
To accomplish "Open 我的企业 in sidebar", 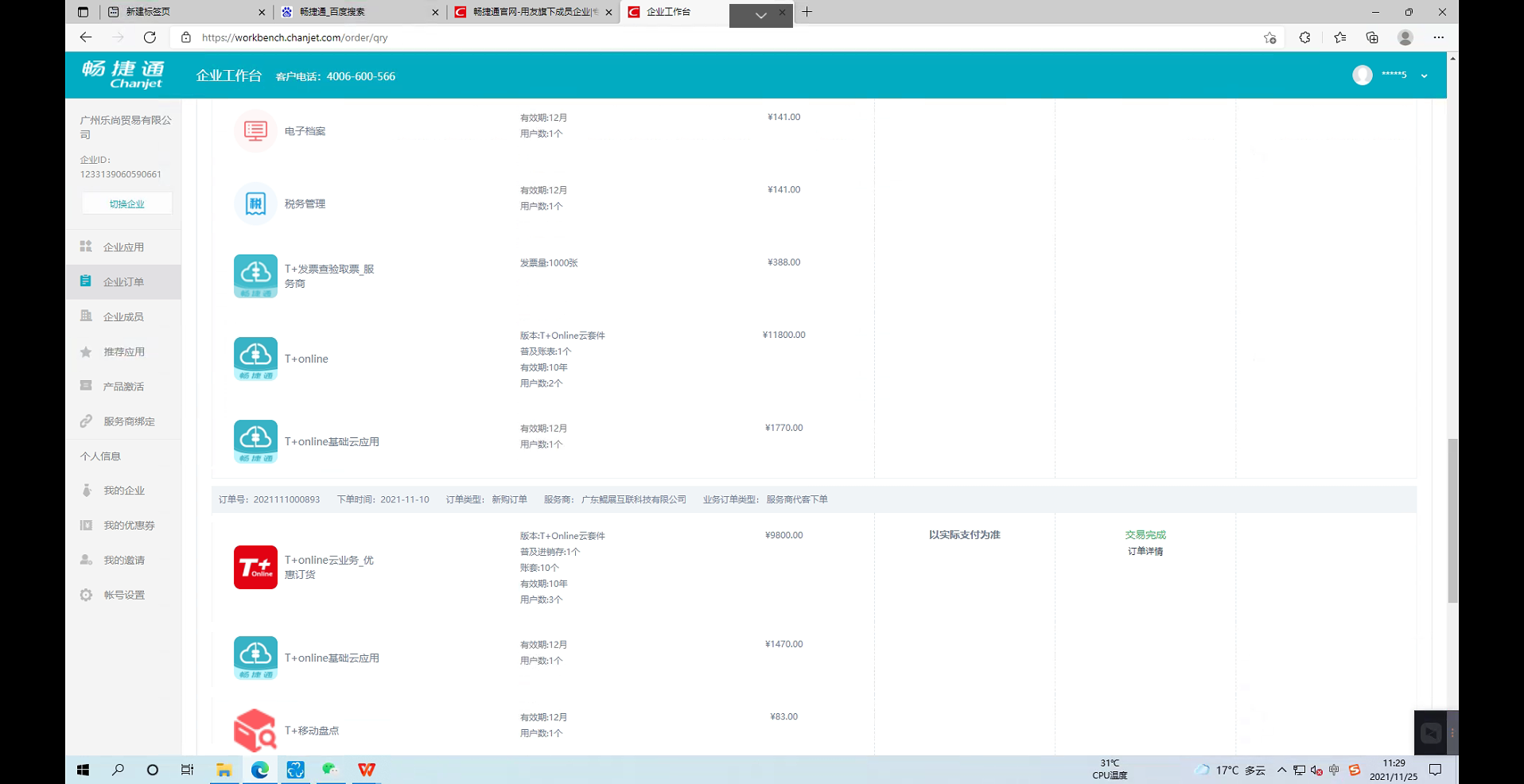I will pos(123,491).
